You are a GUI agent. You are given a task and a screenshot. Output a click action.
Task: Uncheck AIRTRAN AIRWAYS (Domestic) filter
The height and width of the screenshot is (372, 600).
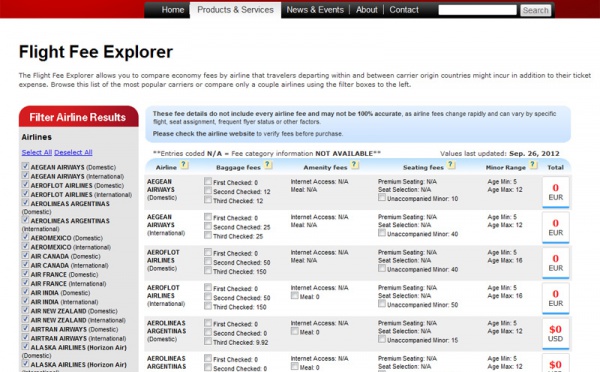(x=26, y=328)
